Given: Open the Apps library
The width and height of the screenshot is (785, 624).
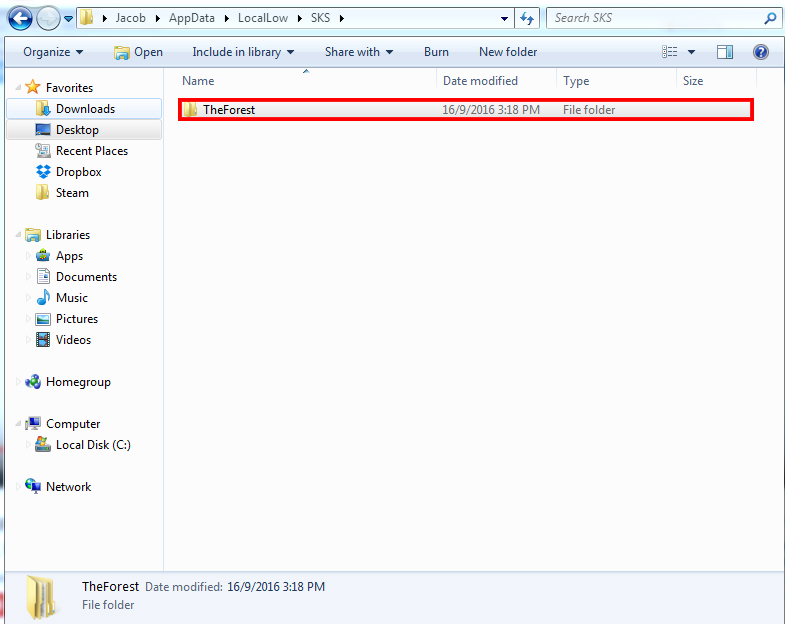Looking at the screenshot, I should coord(69,256).
